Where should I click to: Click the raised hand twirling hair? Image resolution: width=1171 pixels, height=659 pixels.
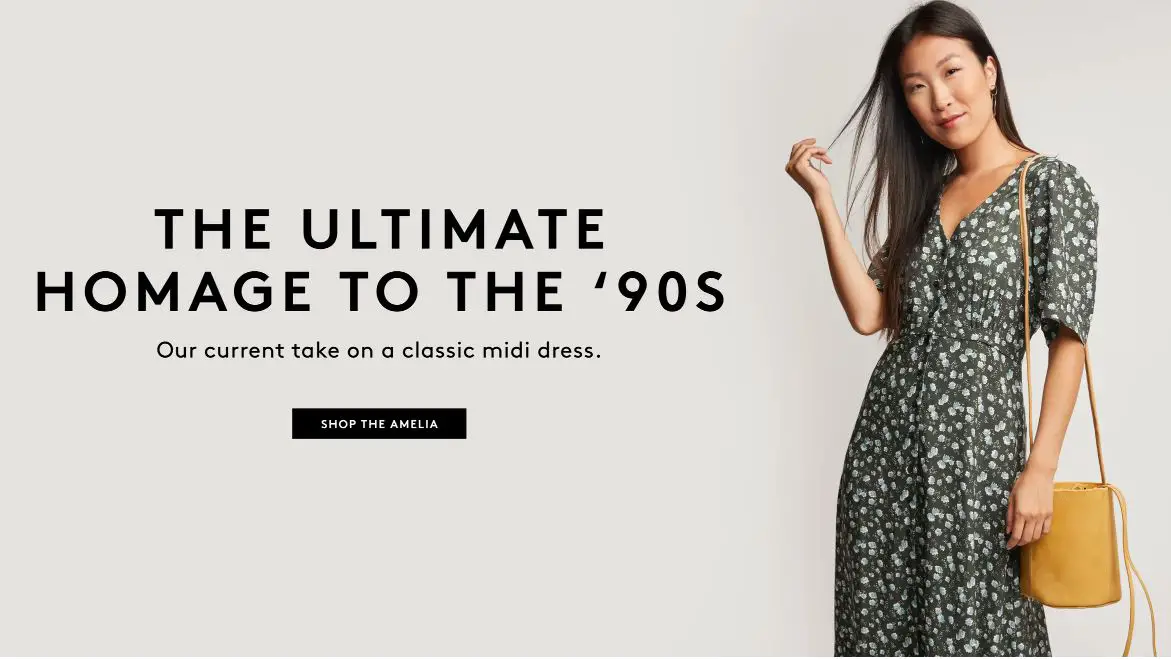(808, 168)
